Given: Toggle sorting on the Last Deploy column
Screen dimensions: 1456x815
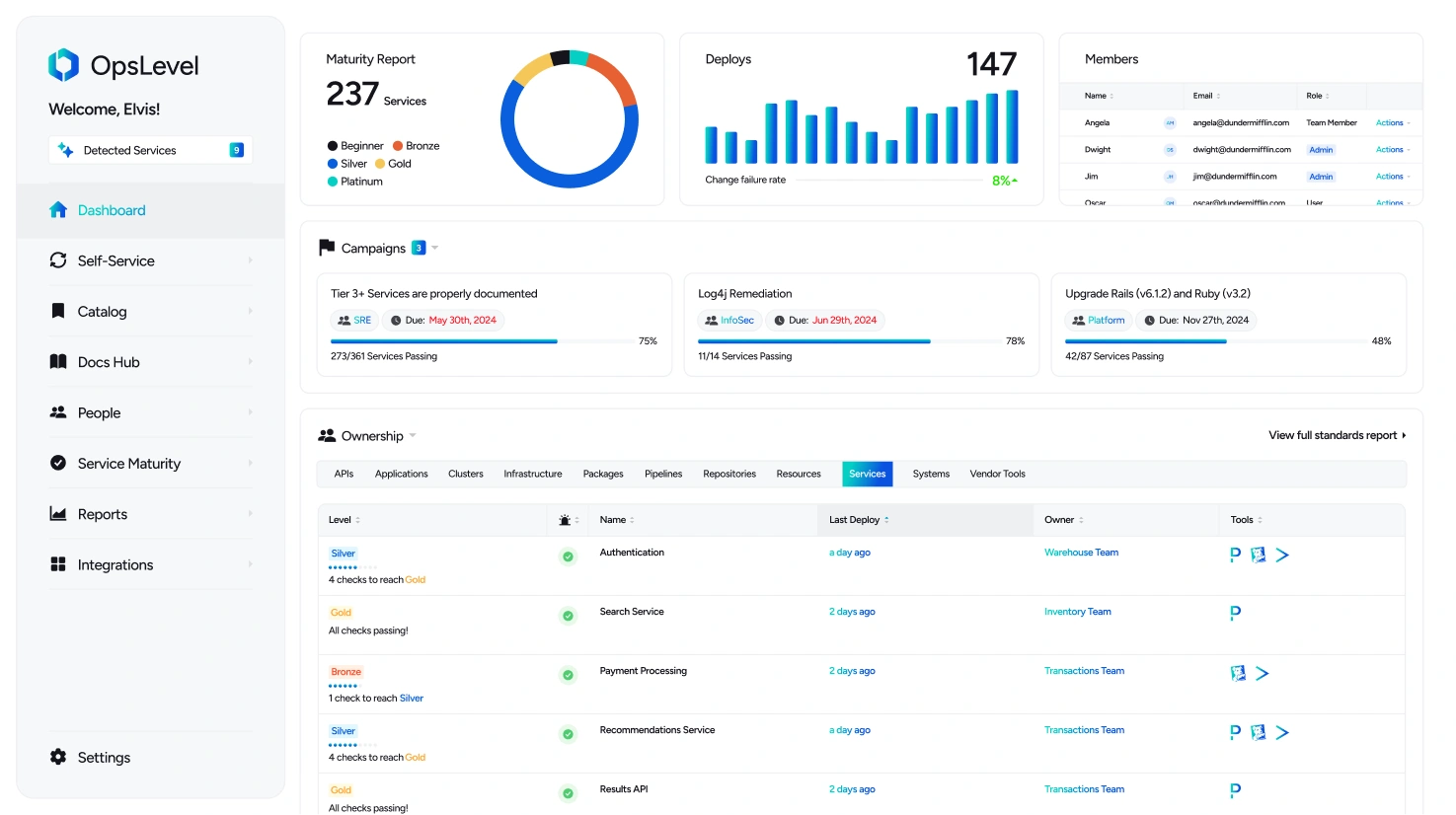Looking at the screenshot, I should (x=885, y=519).
